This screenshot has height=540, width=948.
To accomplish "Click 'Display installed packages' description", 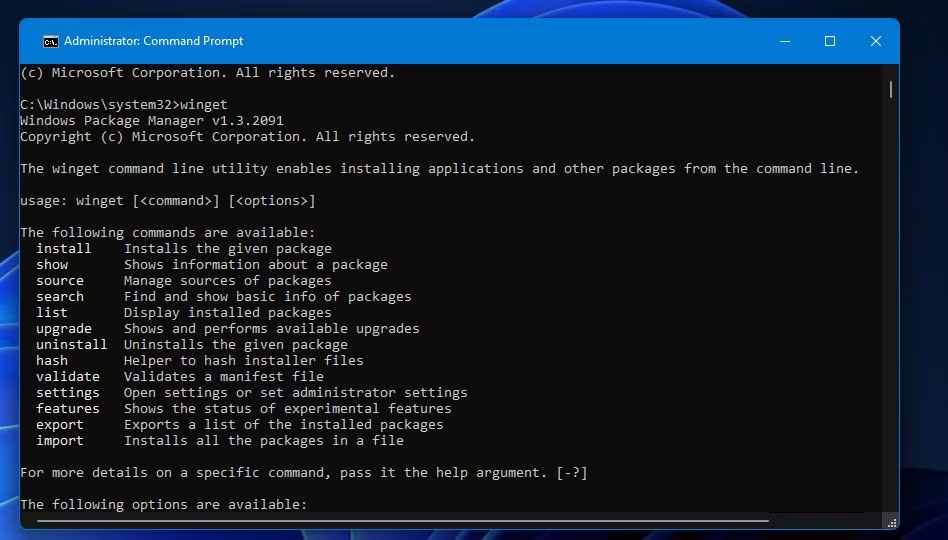I will pos(228,313).
